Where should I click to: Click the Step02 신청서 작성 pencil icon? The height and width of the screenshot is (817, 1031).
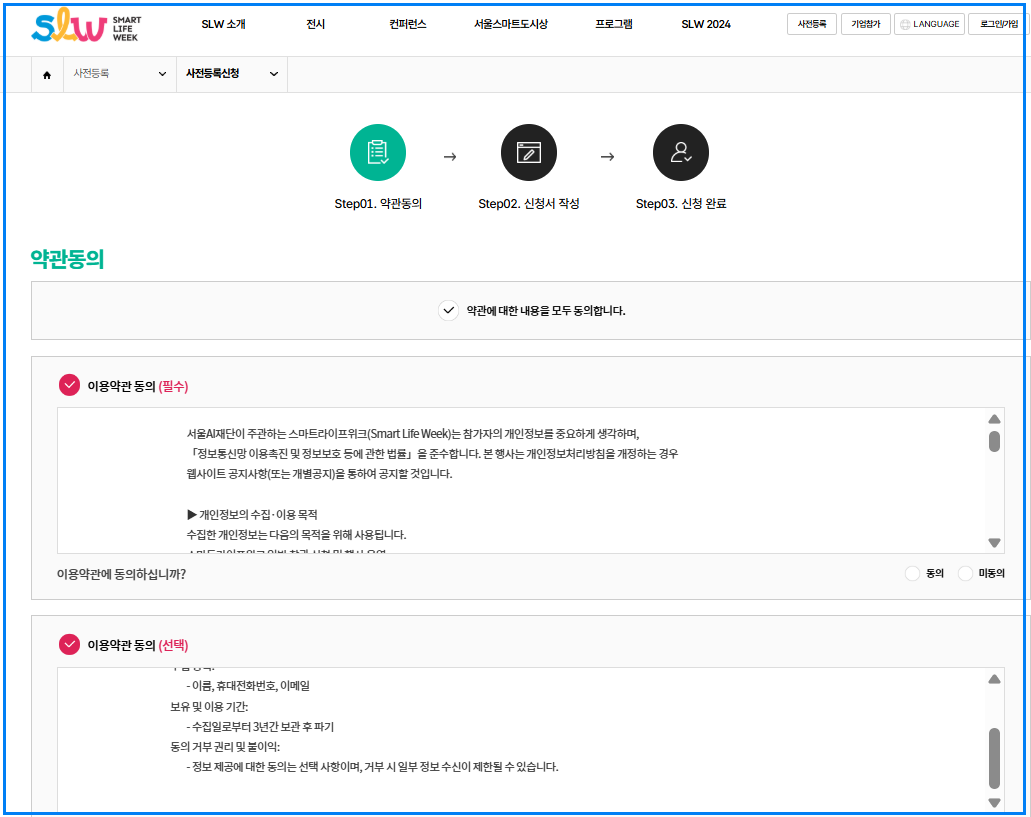pyautogui.click(x=528, y=152)
